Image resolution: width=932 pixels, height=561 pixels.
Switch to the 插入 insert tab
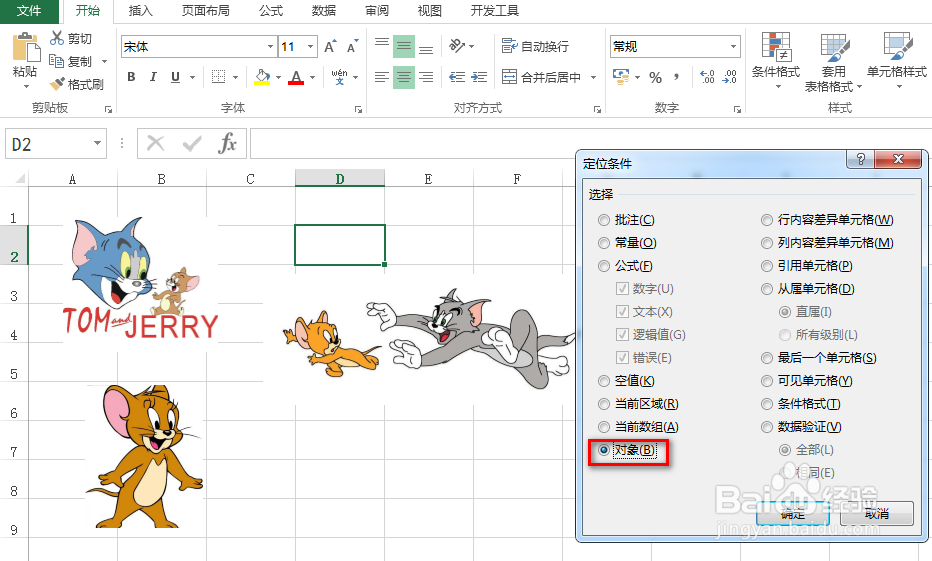pyautogui.click(x=140, y=11)
